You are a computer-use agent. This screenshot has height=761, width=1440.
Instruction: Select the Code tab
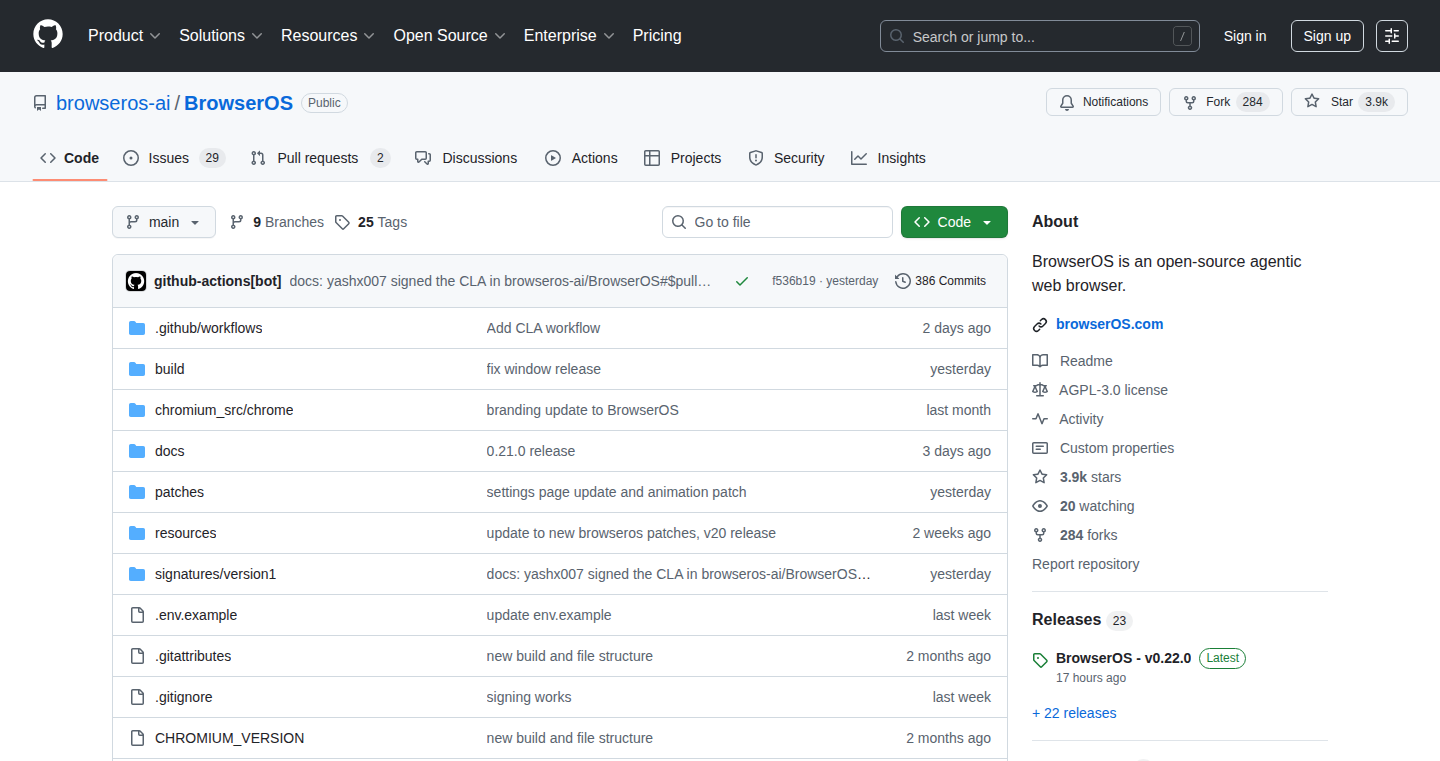[x=70, y=158]
